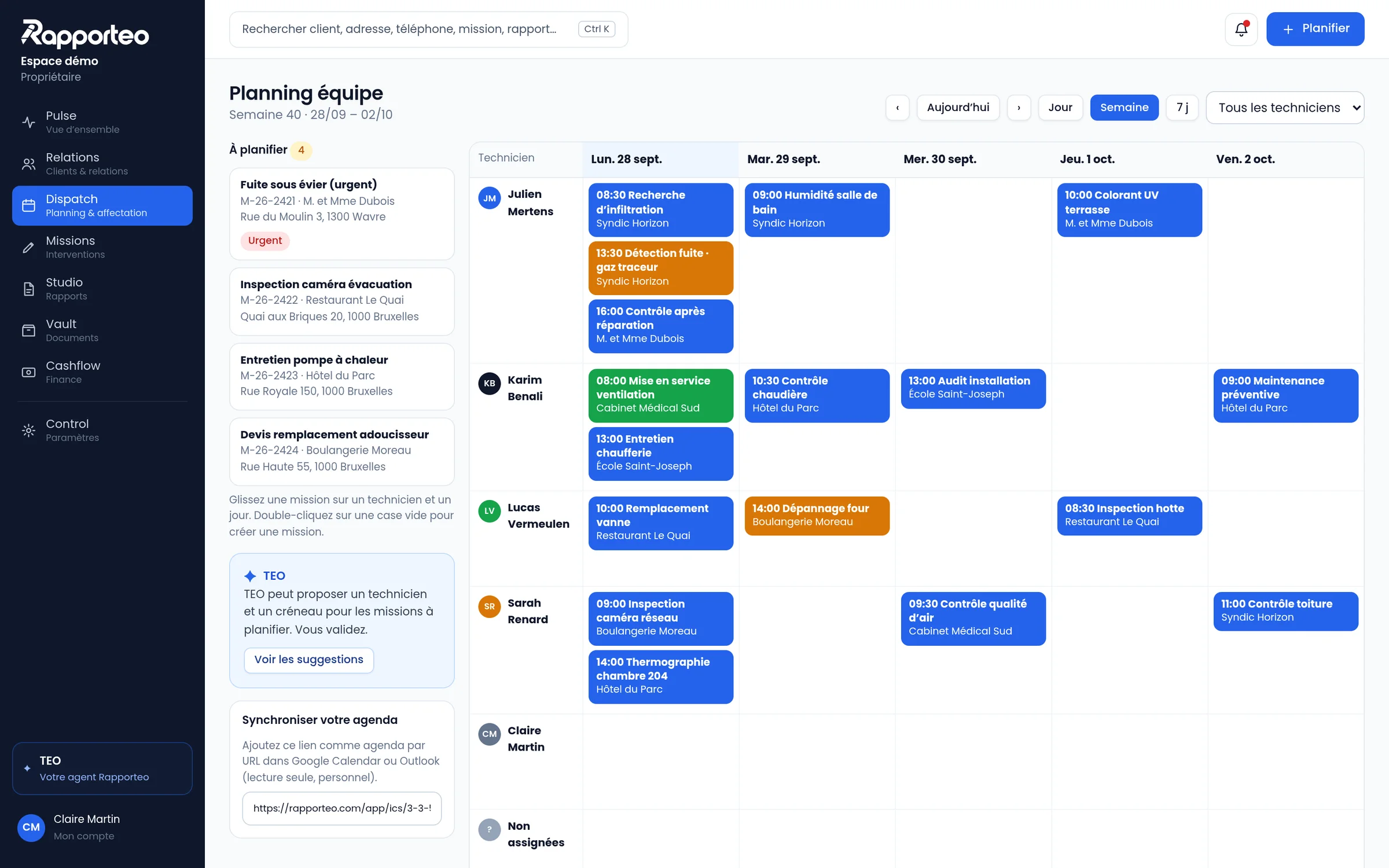This screenshot has height=868, width=1389.
Task: Select Devis remplacement adoucisseur card
Action: [x=341, y=452]
